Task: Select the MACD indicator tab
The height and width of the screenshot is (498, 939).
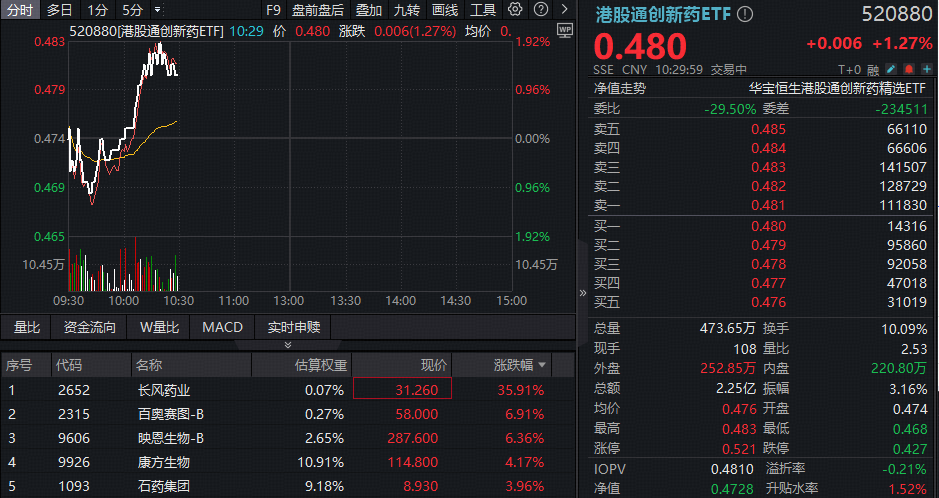Action: [222, 327]
